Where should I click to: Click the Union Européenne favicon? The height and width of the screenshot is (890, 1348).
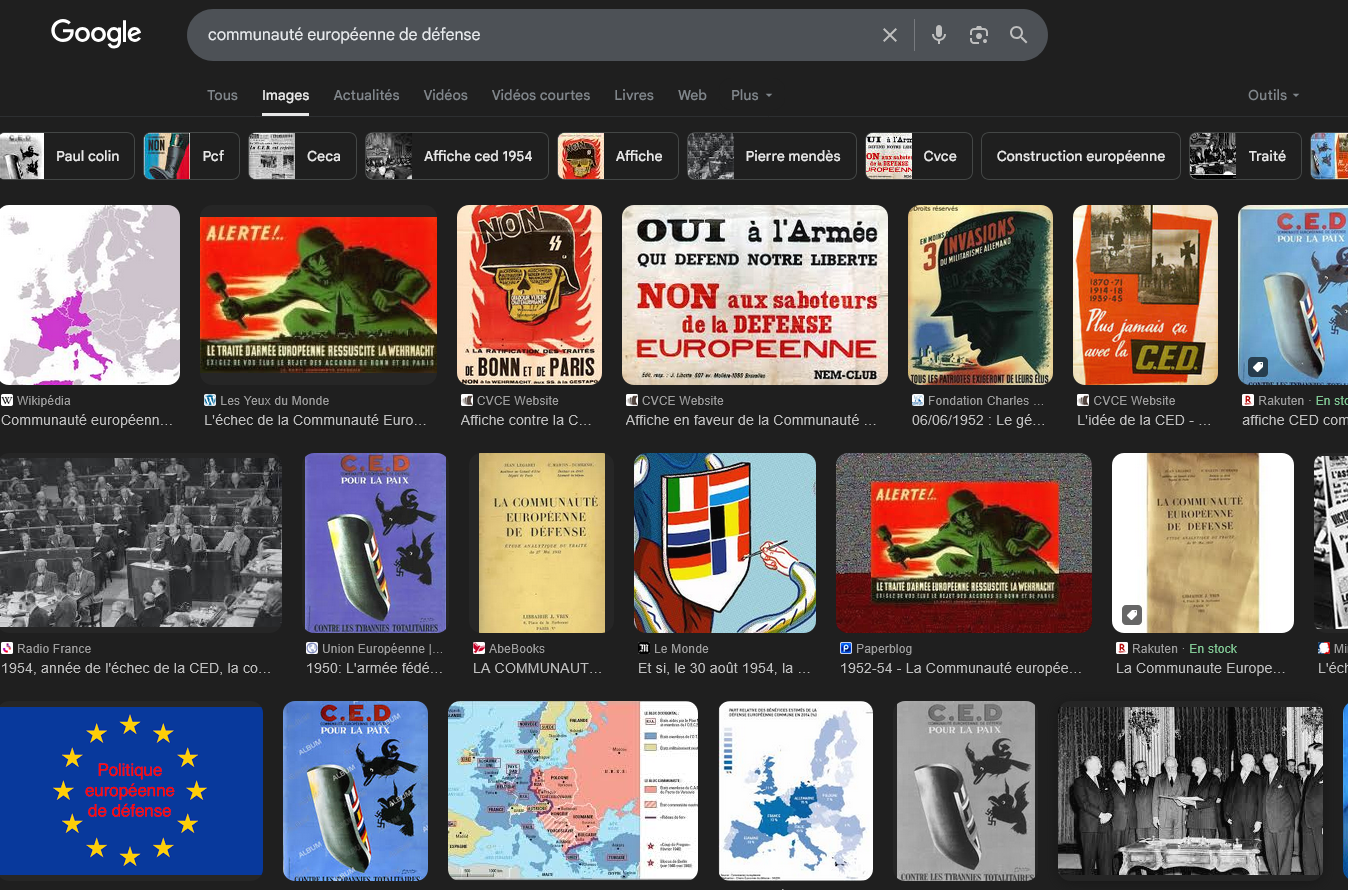[312, 648]
